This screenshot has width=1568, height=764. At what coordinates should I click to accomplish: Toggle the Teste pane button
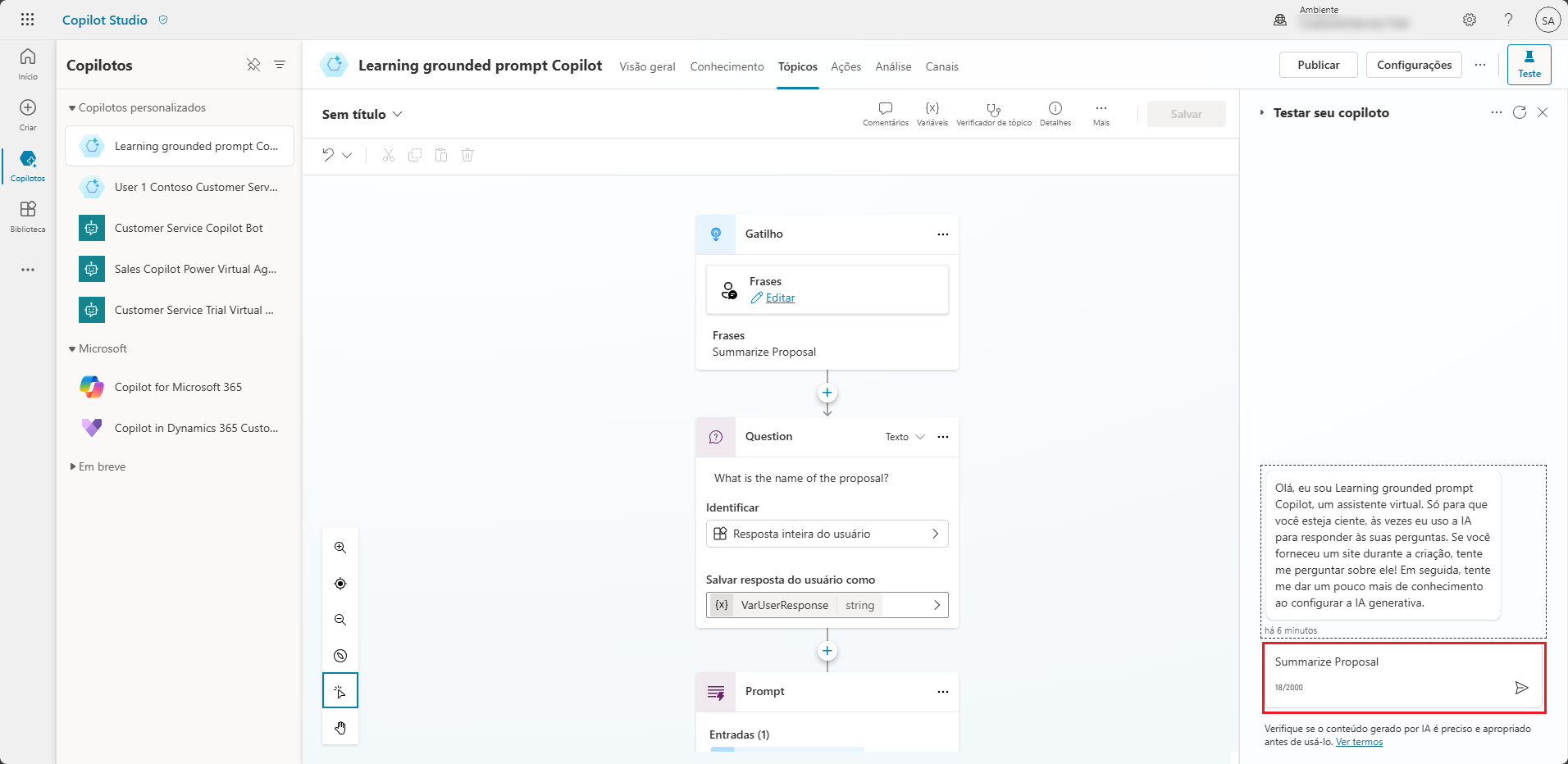1529,65
